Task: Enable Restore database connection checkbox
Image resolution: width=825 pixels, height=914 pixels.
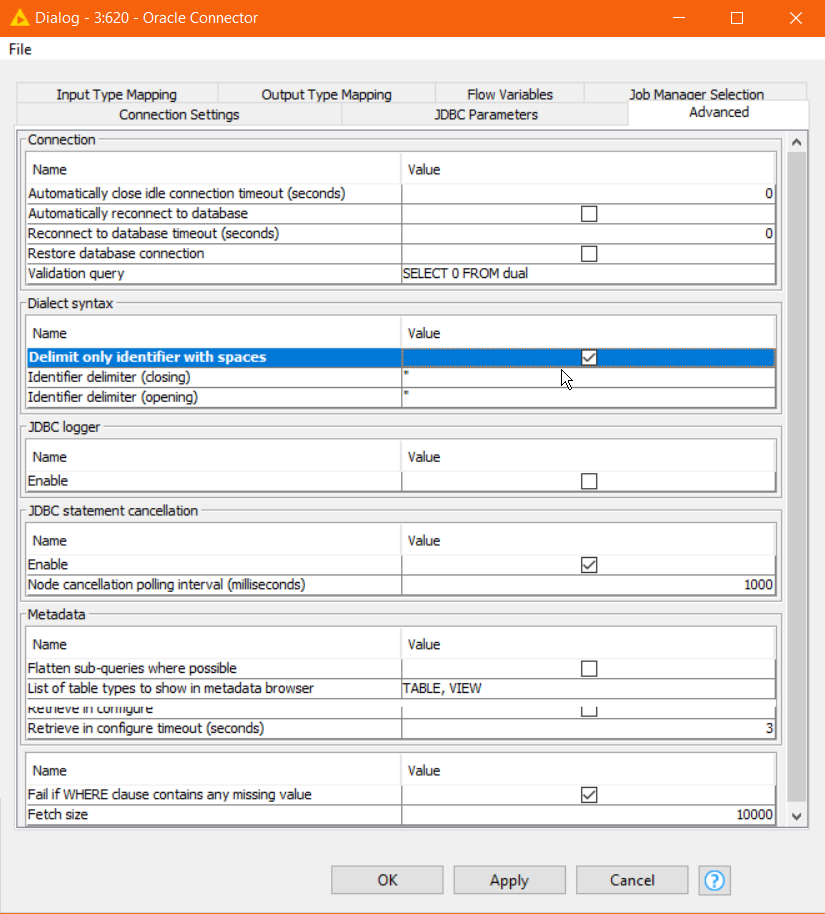Action: coord(589,254)
